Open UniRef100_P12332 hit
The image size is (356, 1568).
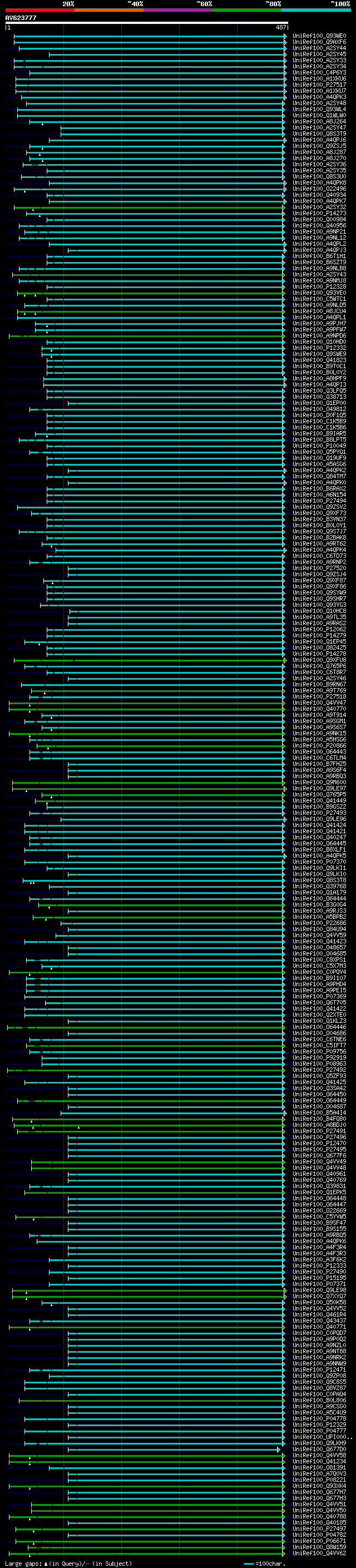point(319,348)
